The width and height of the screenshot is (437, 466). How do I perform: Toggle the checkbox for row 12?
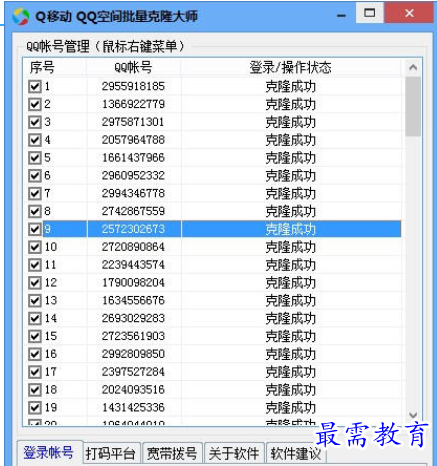click(x=35, y=283)
